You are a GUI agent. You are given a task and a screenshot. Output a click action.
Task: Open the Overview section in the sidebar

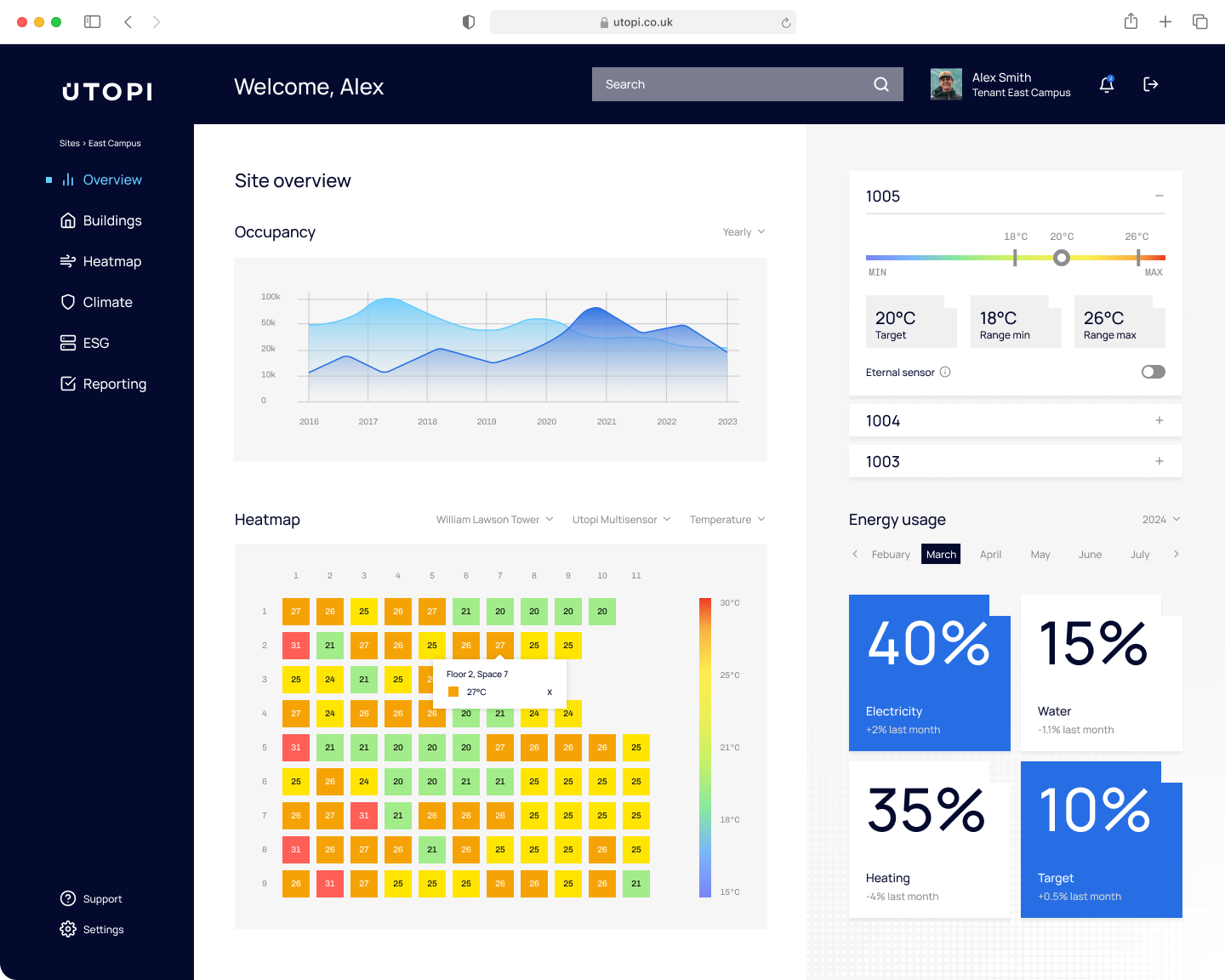click(111, 179)
